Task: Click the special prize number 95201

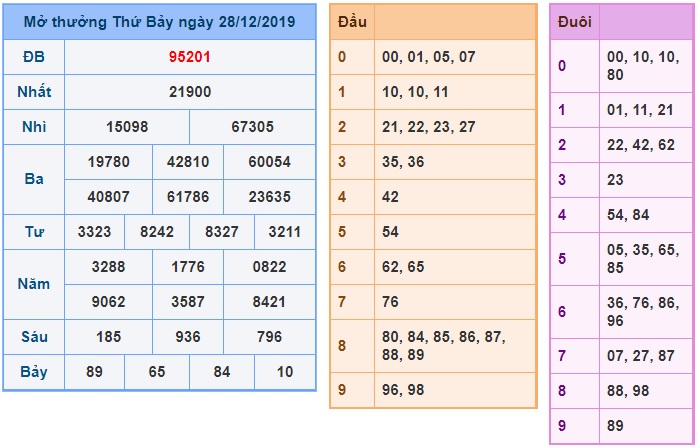Action: click(x=190, y=57)
